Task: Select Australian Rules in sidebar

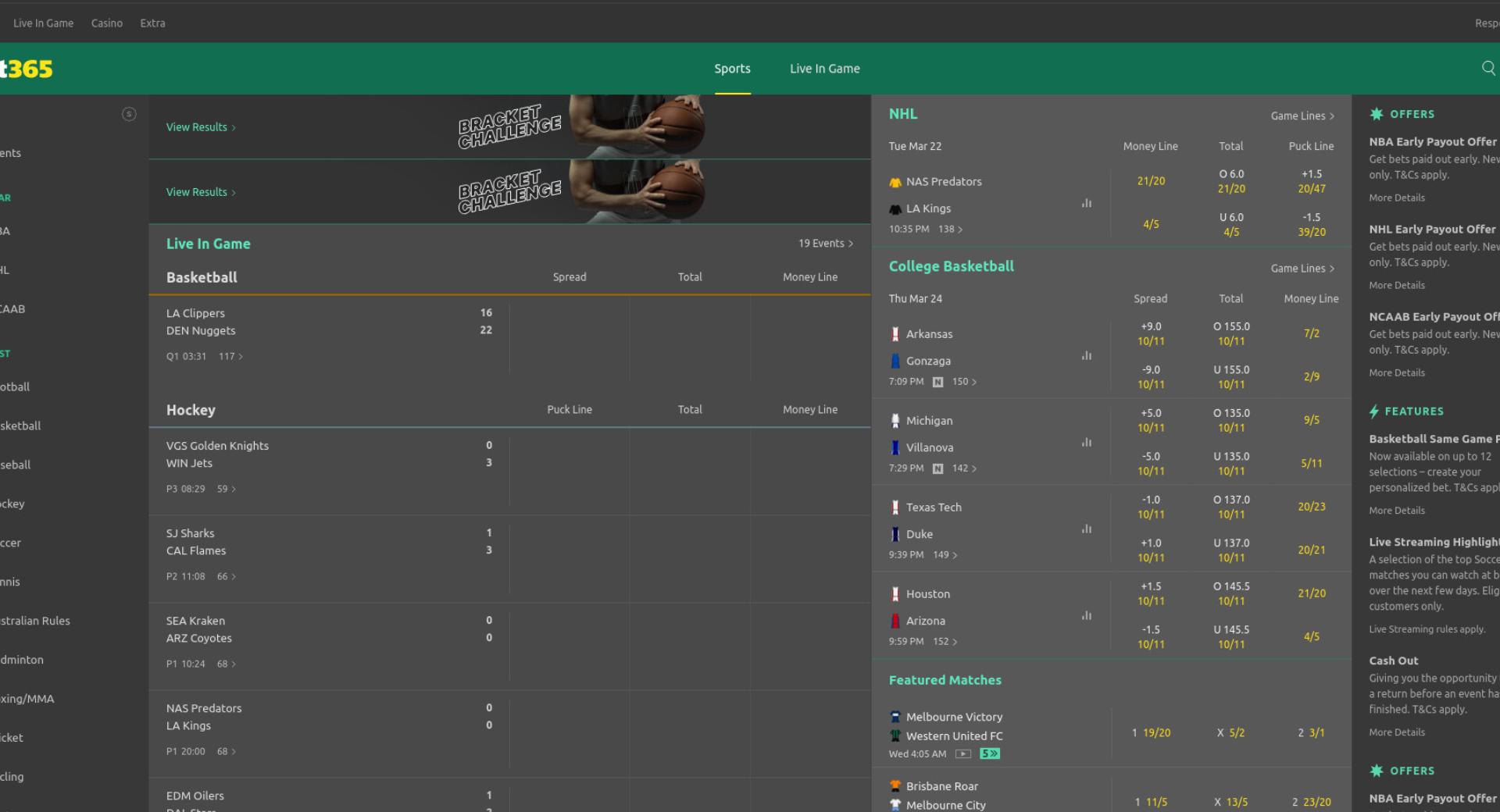Action: (x=35, y=621)
